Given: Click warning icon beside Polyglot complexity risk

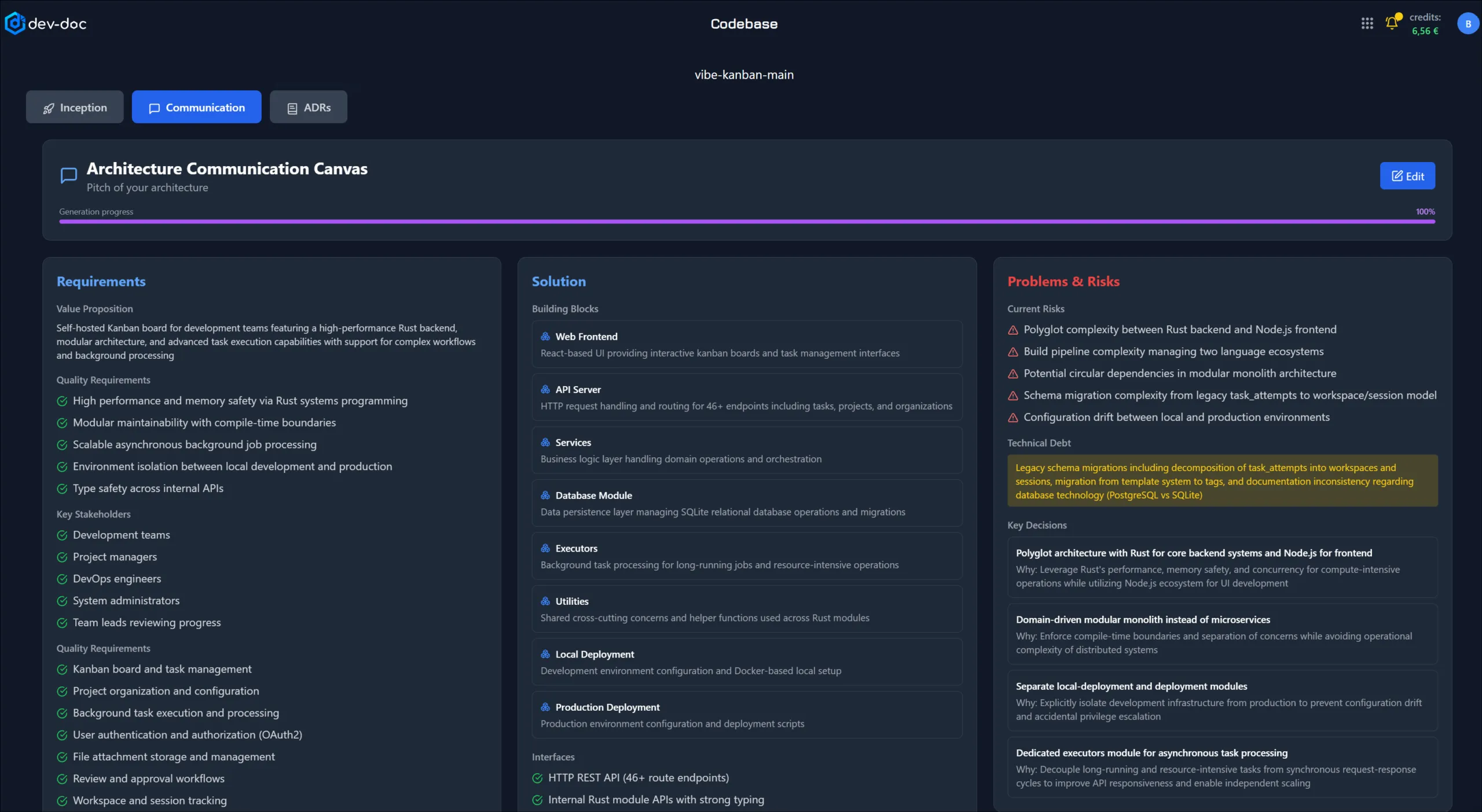Looking at the screenshot, I should coord(1013,330).
